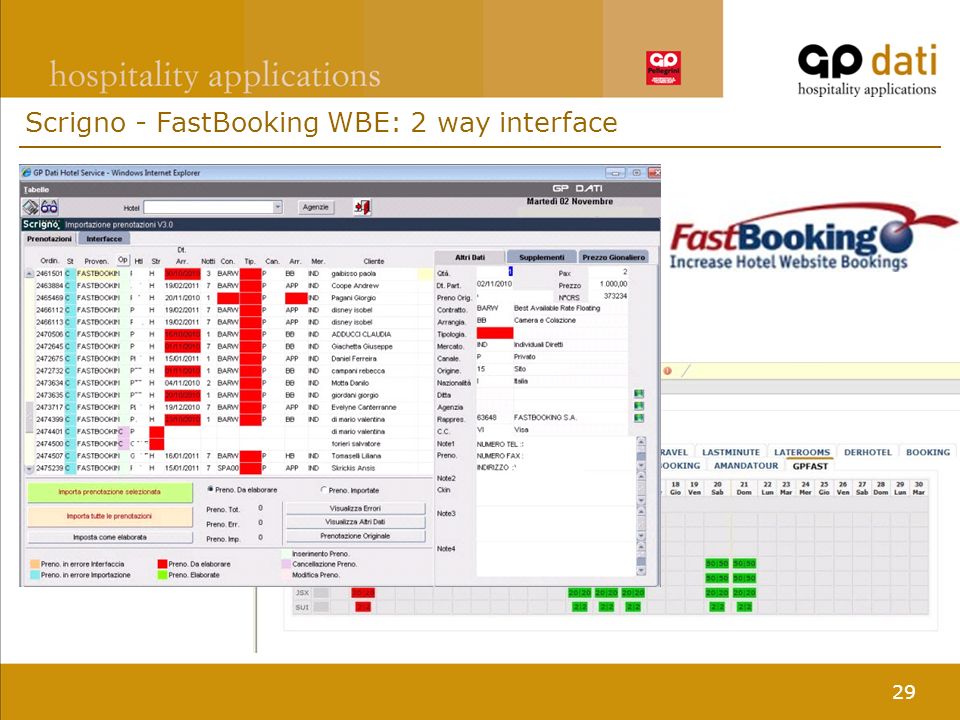This screenshot has height=720, width=960.
Task: Click the Note4 box scroll-down arrow
Action: coord(641,571)
